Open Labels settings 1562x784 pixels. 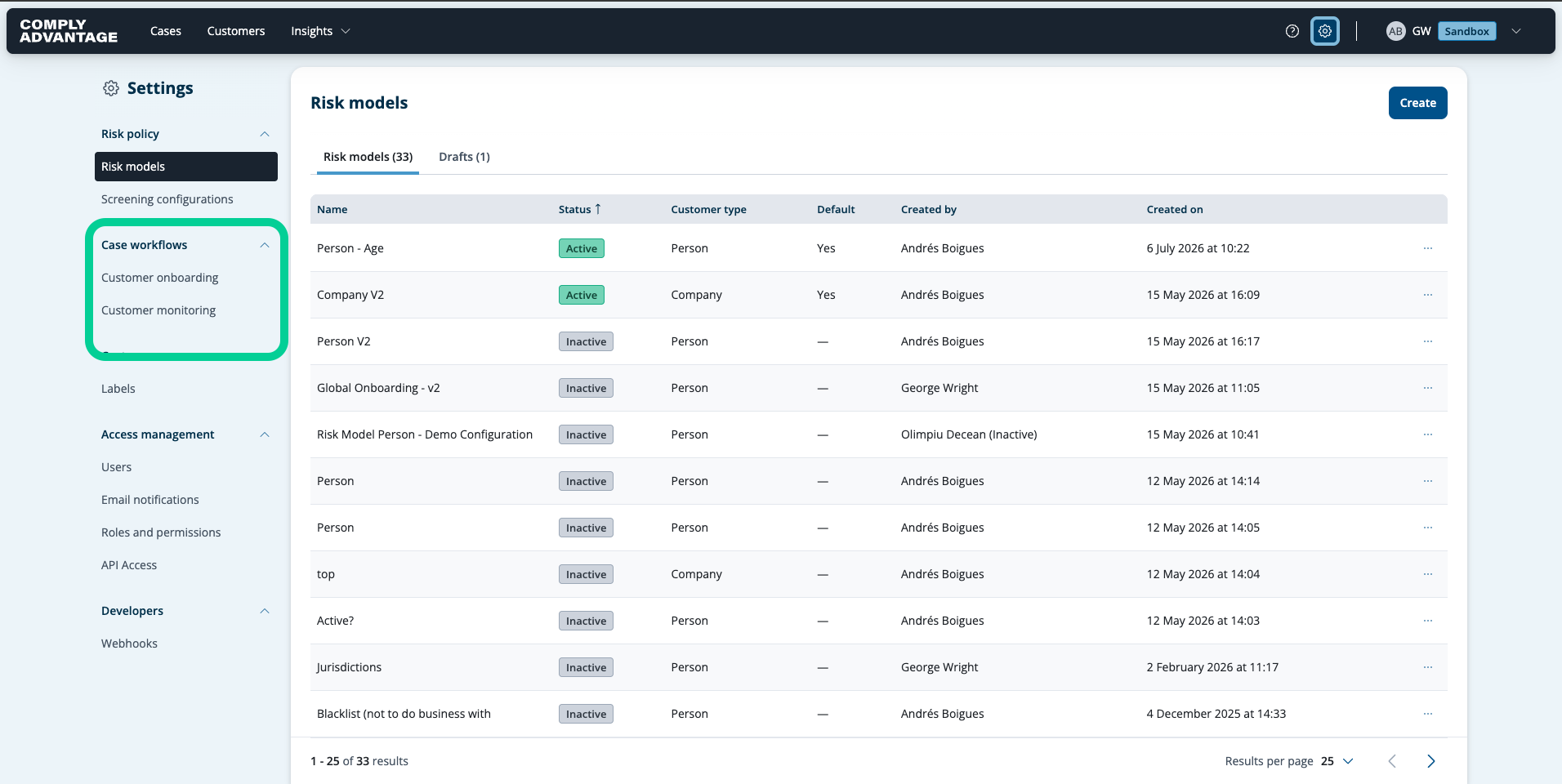click(x=118, y=389)
